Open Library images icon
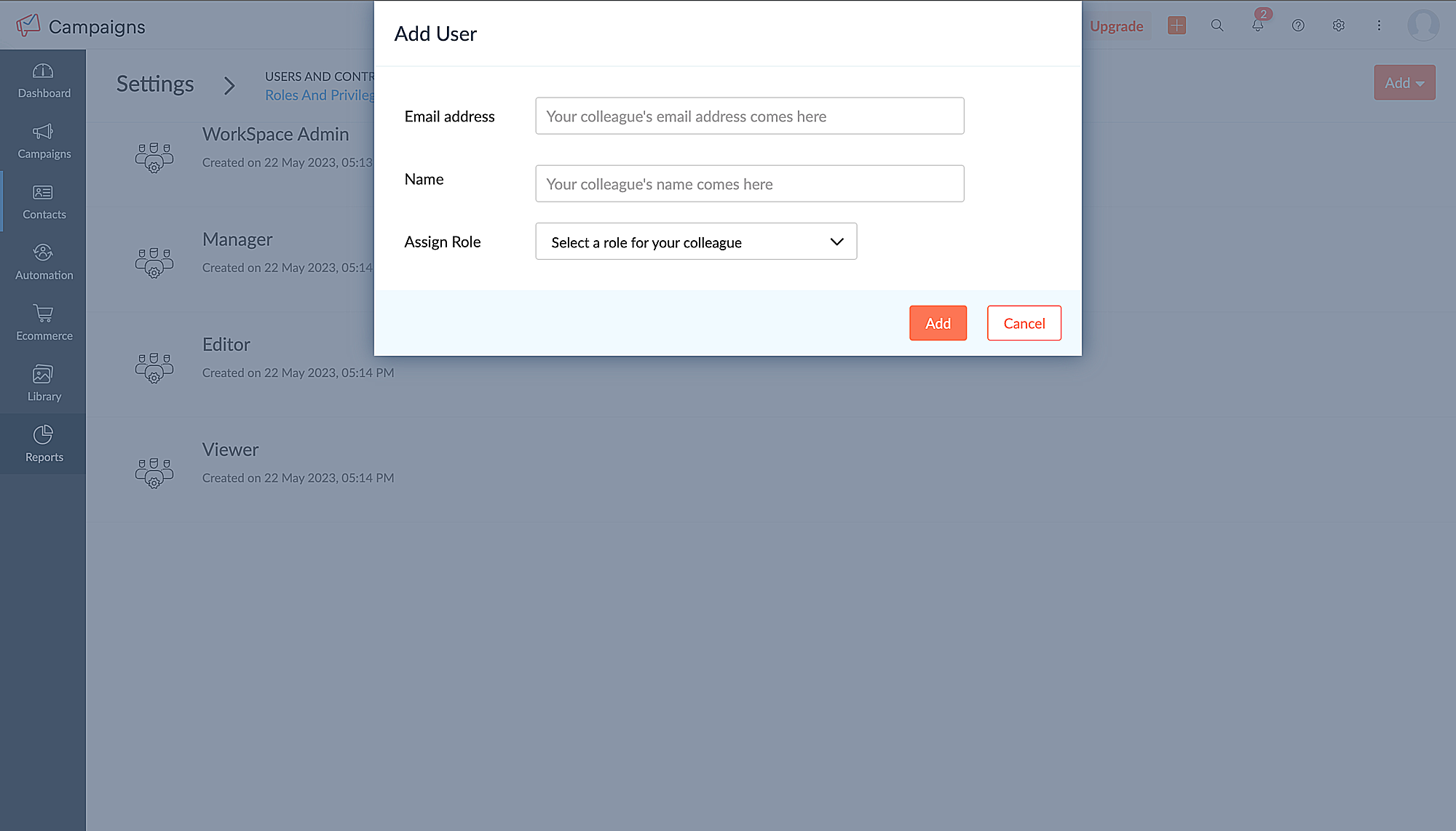The height and width of the screenshot is (831, 1456). pyautogui.click(x=43, y=383)
